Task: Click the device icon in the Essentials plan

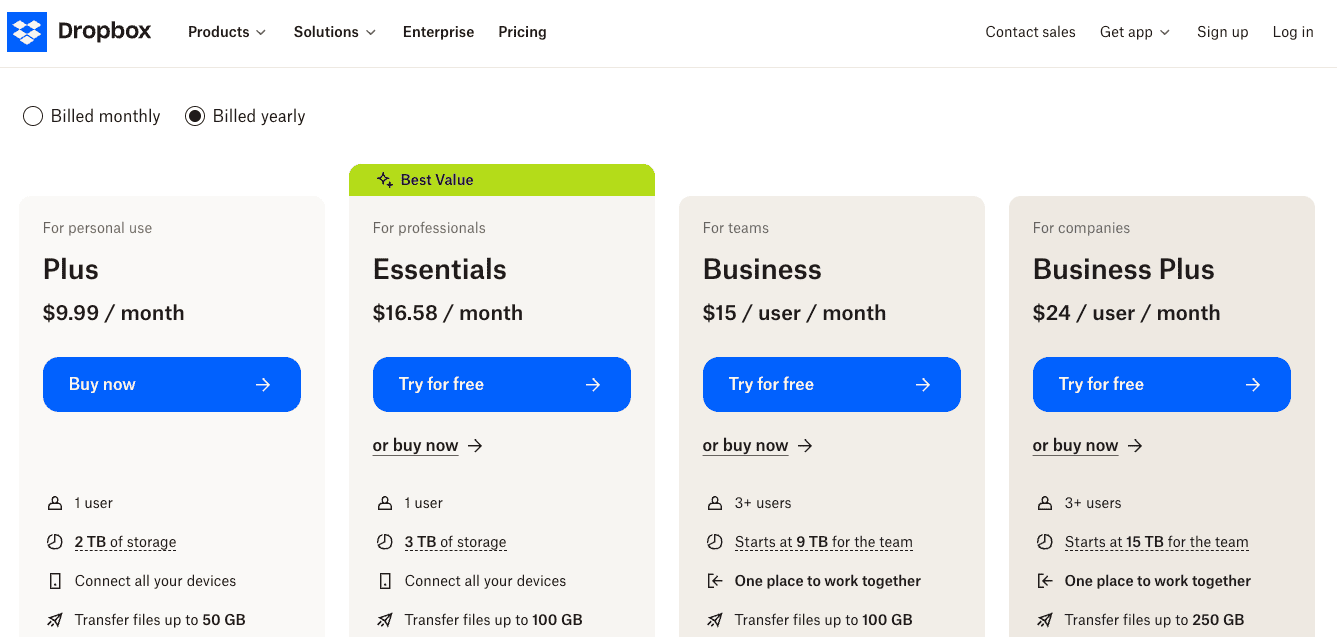Action: 385,580
